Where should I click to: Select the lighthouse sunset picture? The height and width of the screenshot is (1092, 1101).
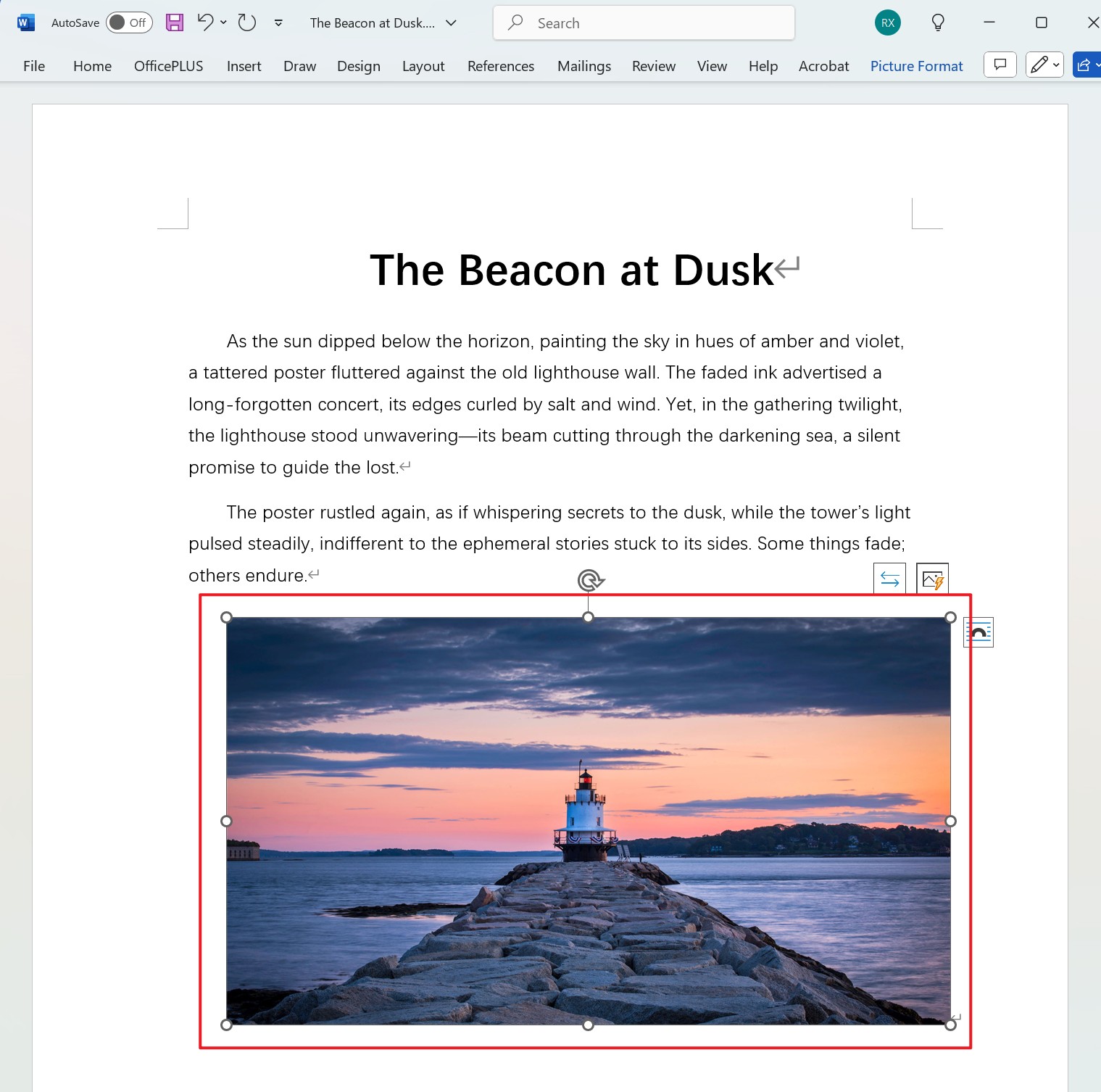(589, 821)
